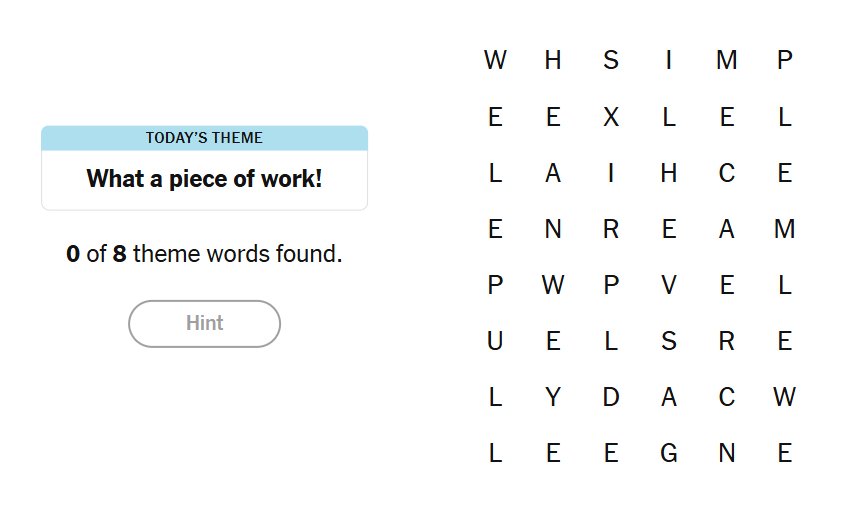Click the "0 of 8 theme words found" text
Screen dimensions: 841x530
tap(204, 254)
